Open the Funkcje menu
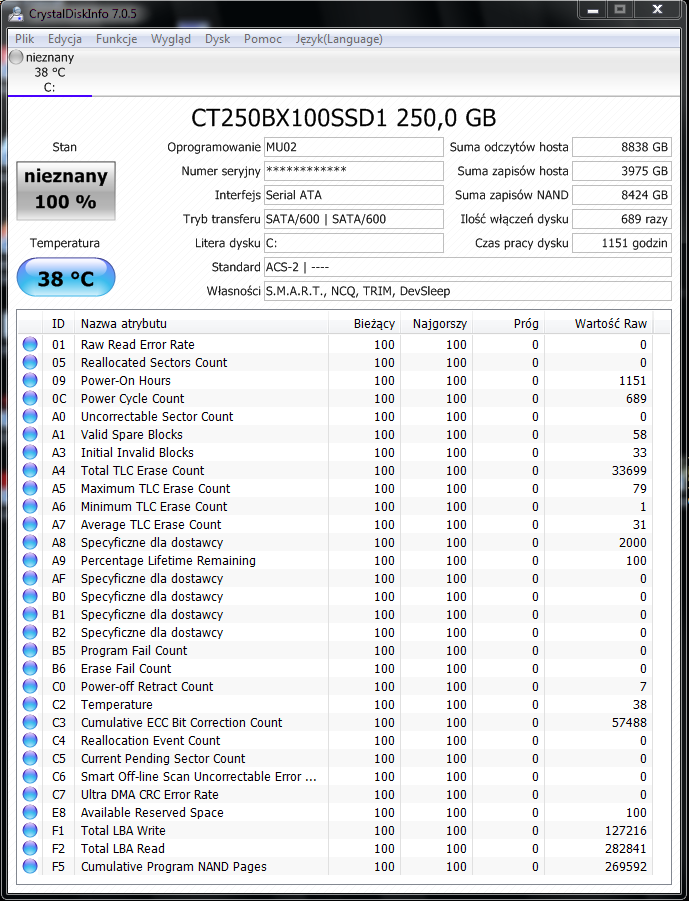 [x=117, y=39]
